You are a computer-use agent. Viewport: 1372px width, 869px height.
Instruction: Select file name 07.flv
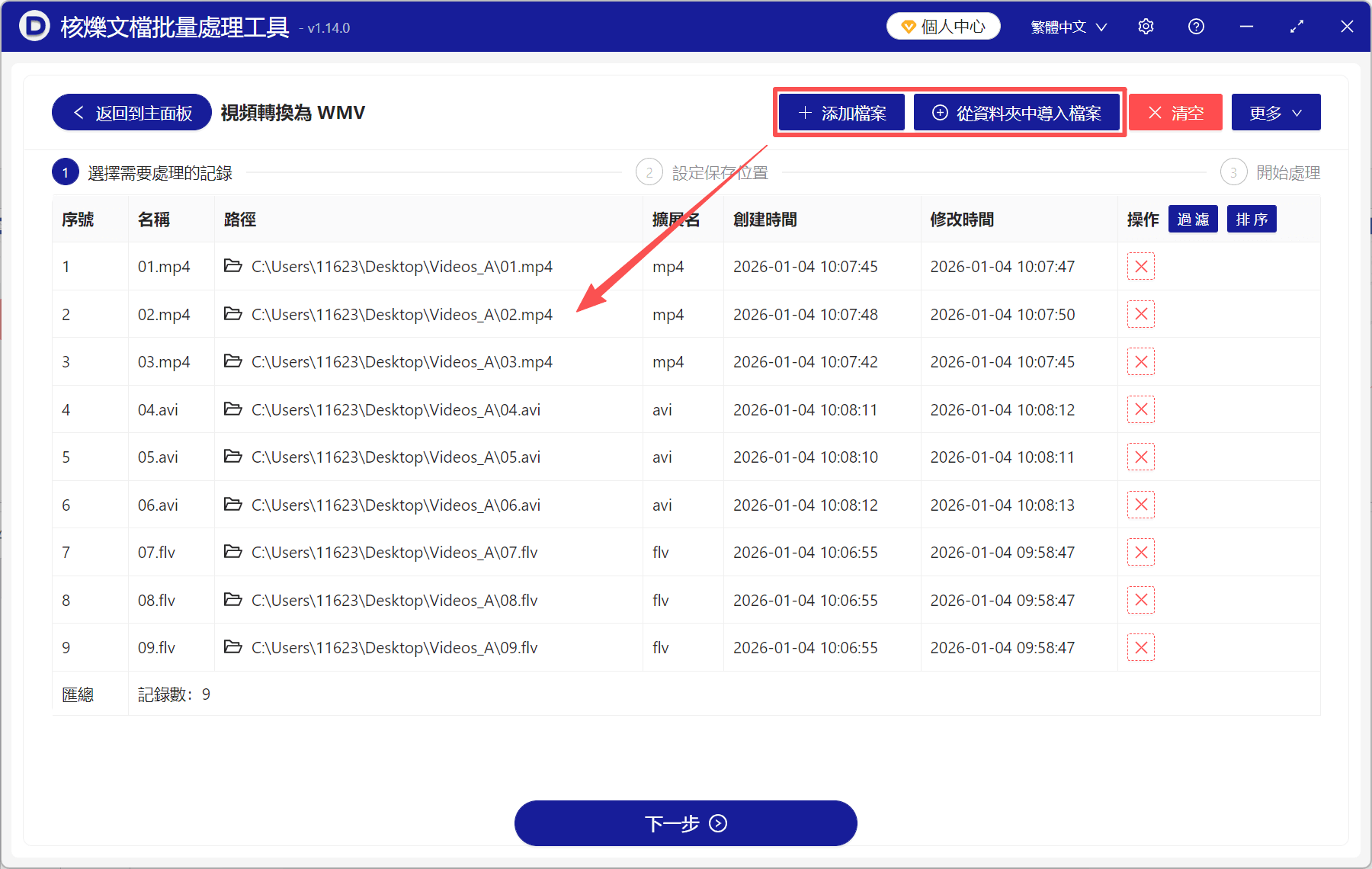coord(156,553)
